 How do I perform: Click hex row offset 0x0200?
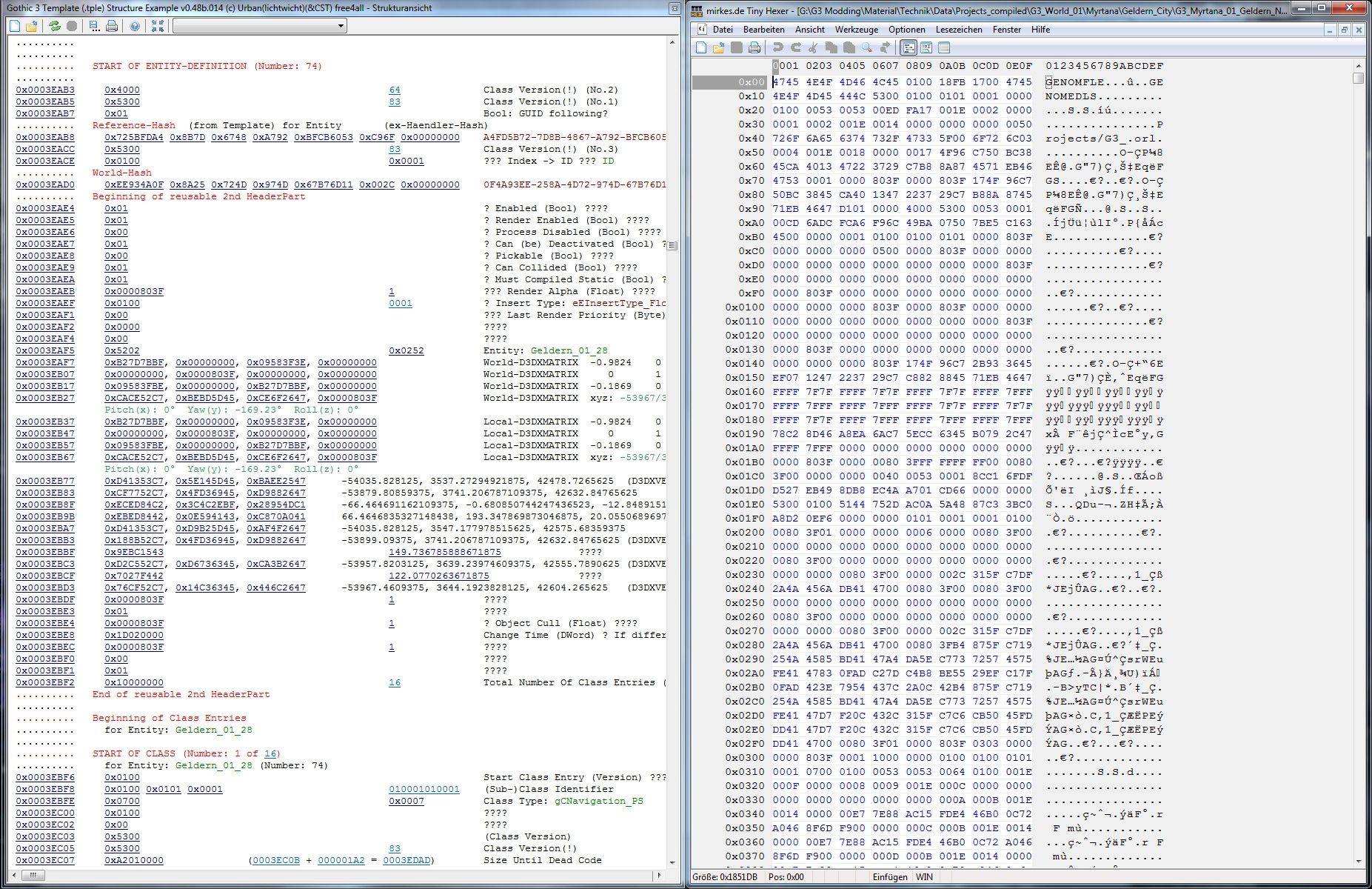[745, 533]
